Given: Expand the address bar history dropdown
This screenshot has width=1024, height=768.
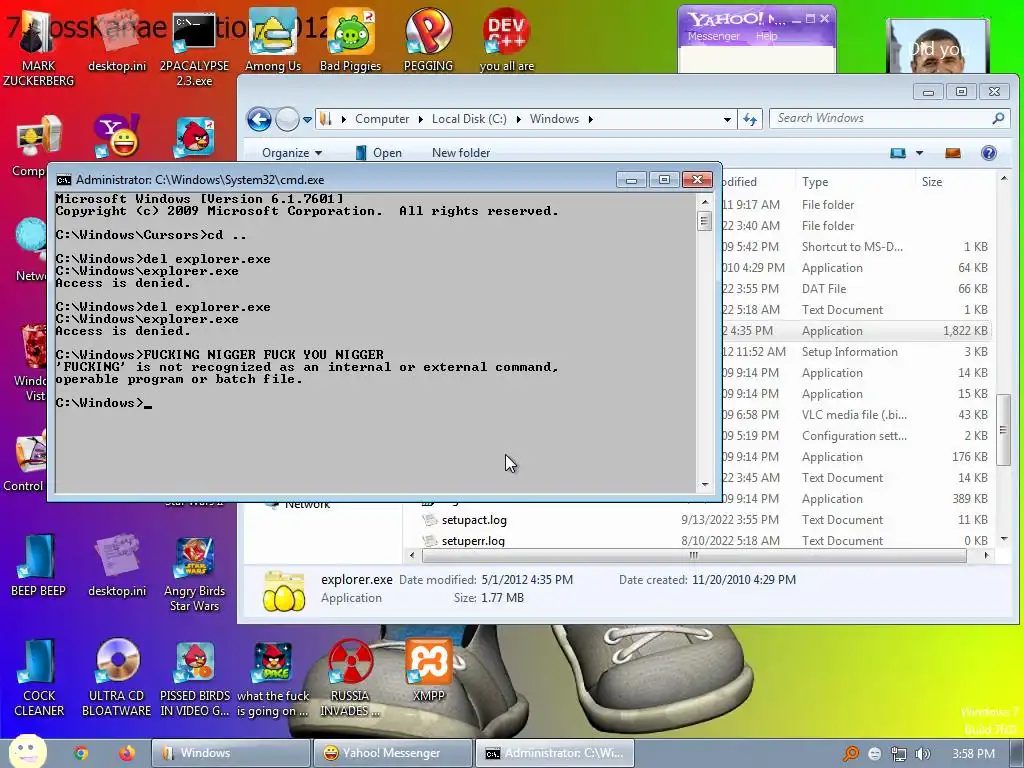Looking at the screenshot, I should 727,120.
